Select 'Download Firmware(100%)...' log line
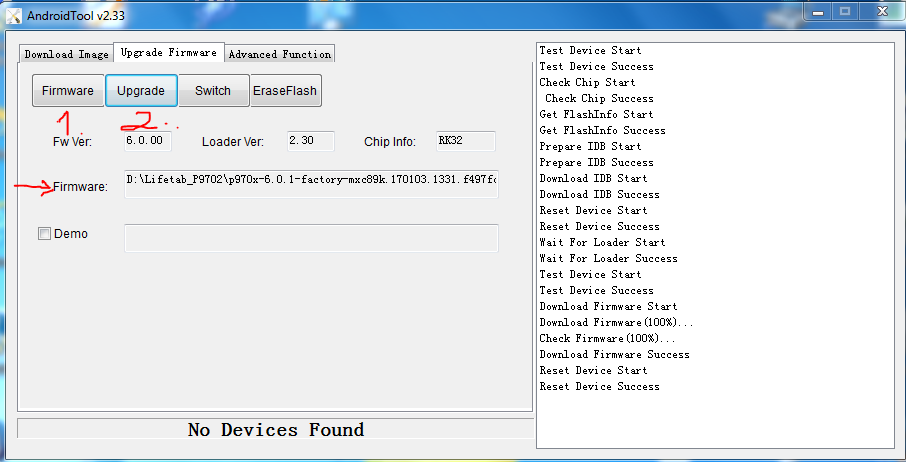Screen dimensions: 906x462 click(616, 322)
